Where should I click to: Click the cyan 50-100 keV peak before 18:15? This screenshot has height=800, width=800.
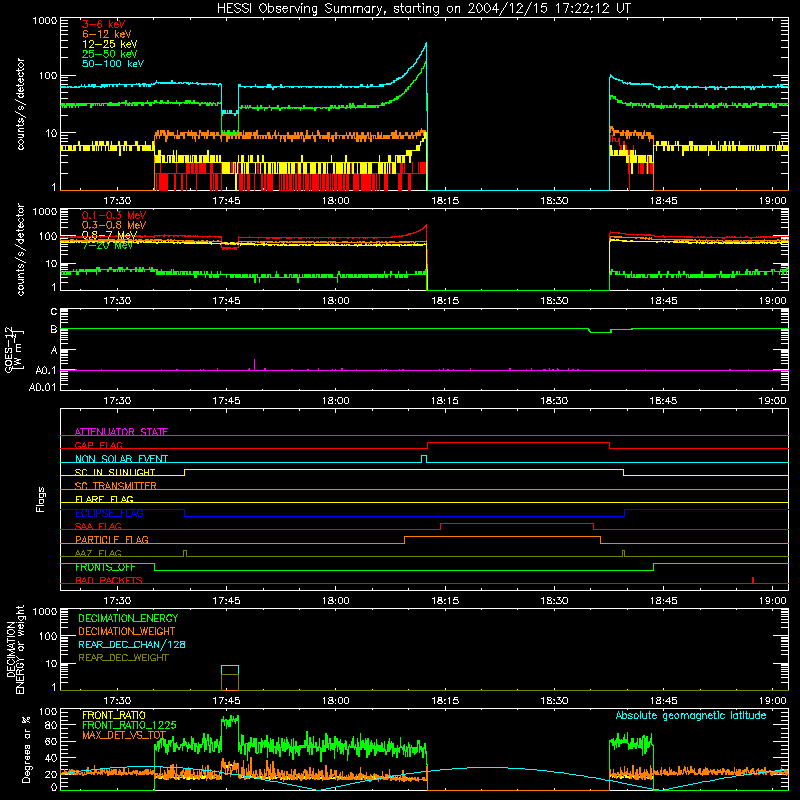426,46
